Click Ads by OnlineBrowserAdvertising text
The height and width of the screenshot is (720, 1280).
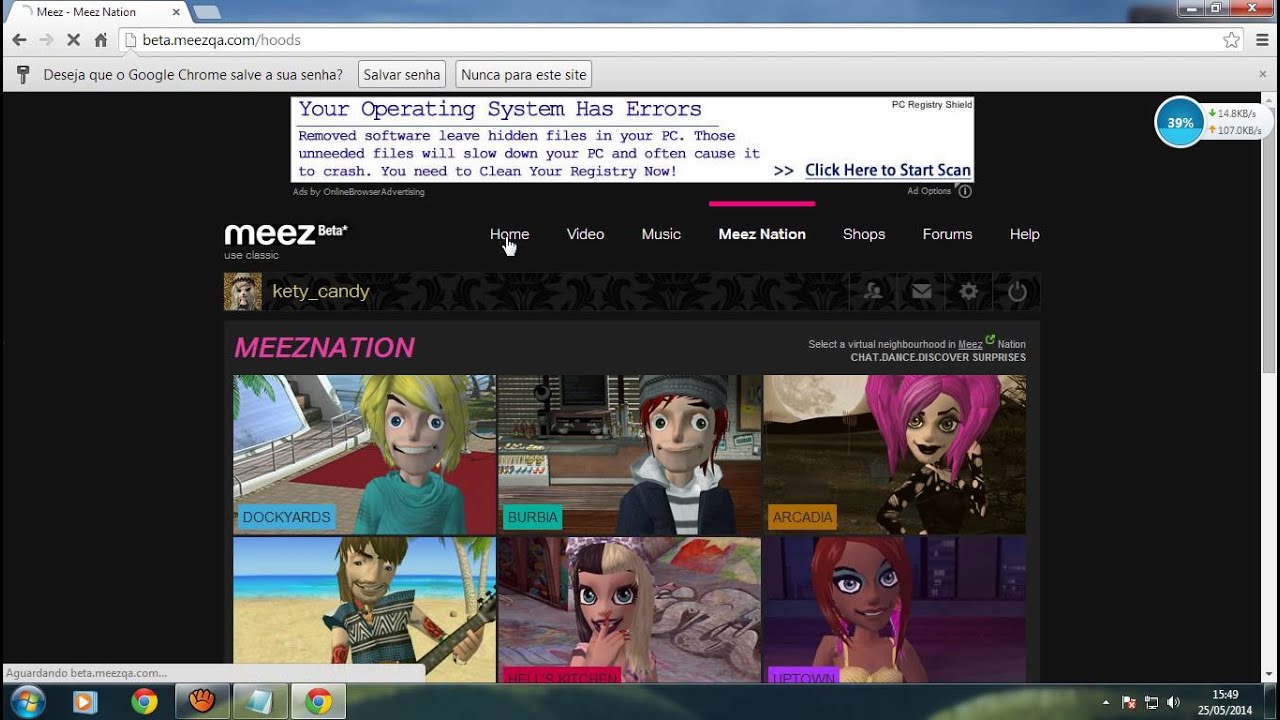tap(358, 192)
